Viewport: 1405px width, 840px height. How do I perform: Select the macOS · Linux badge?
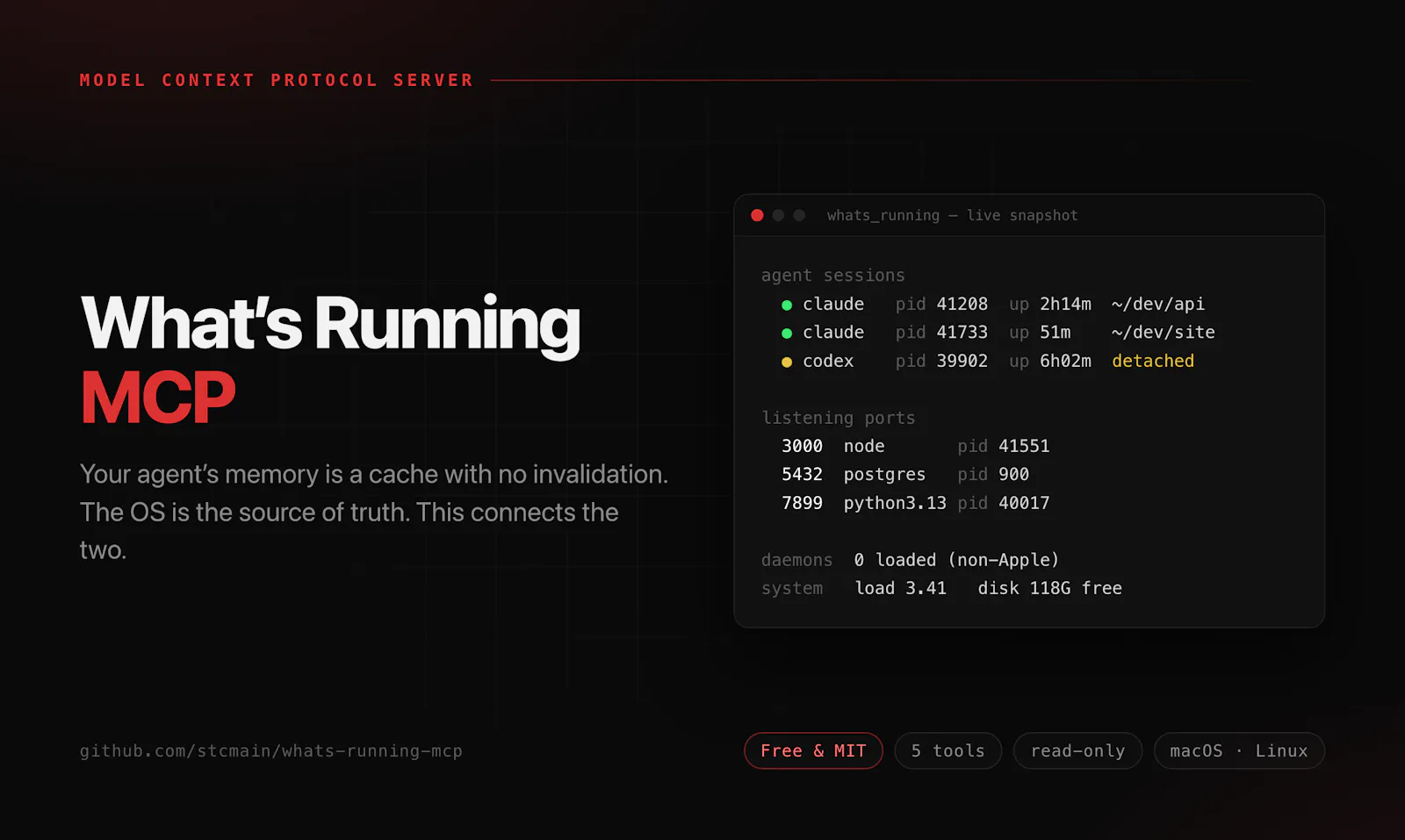1239,750
